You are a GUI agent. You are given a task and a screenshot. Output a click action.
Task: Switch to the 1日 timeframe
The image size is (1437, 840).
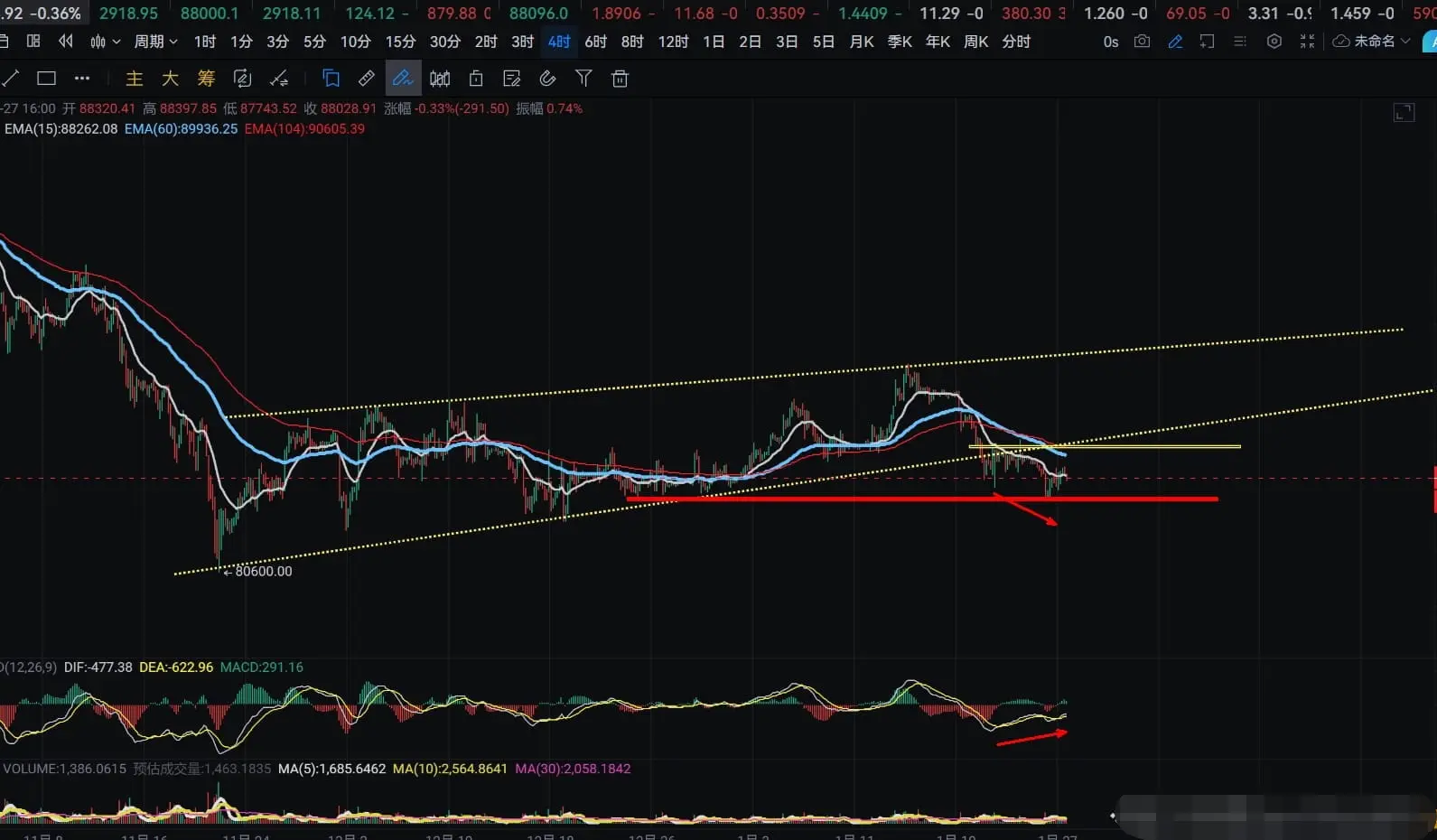714,42
